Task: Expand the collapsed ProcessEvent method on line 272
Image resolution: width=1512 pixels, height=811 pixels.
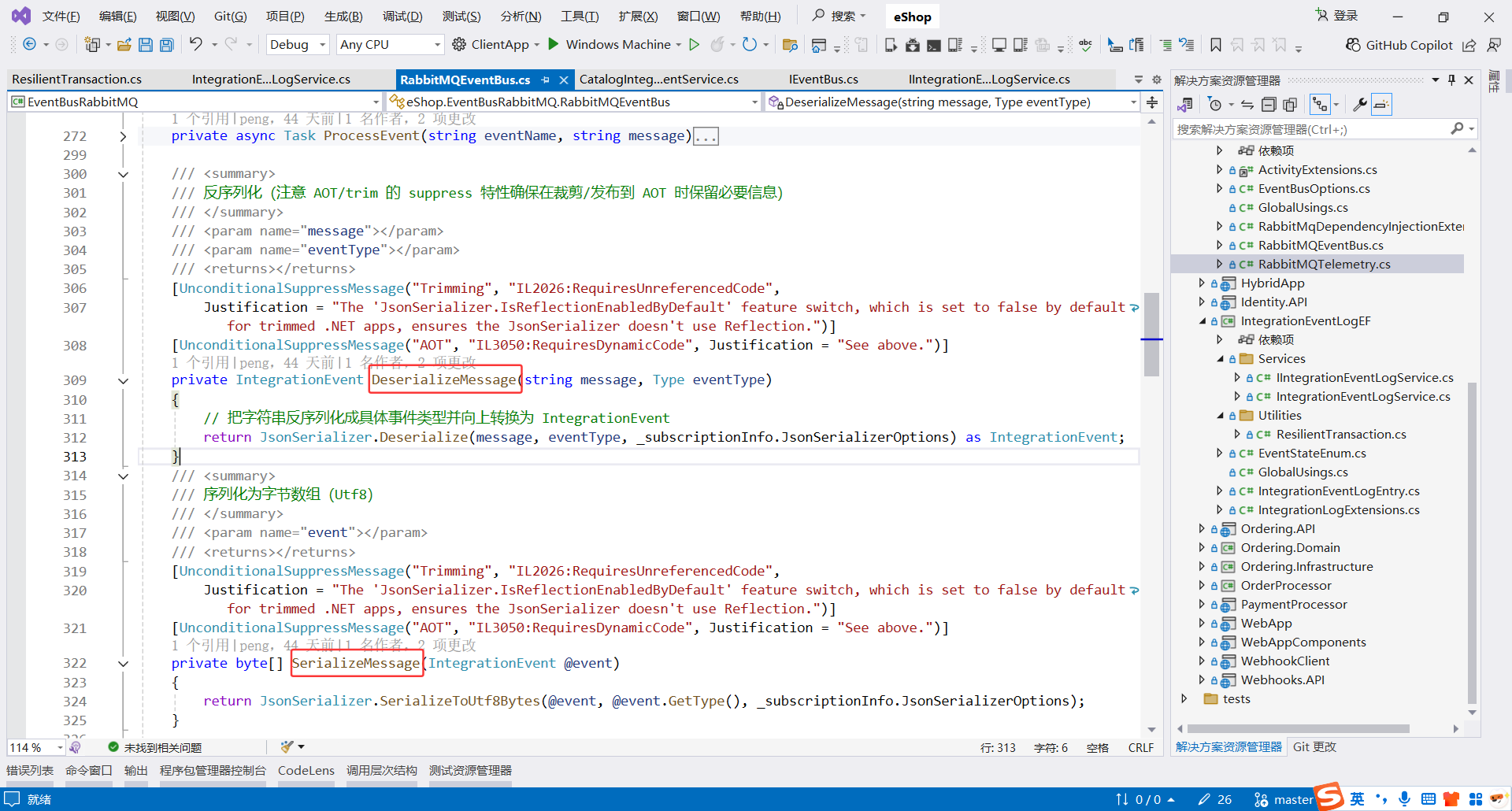Action: (x=123, y=136)
